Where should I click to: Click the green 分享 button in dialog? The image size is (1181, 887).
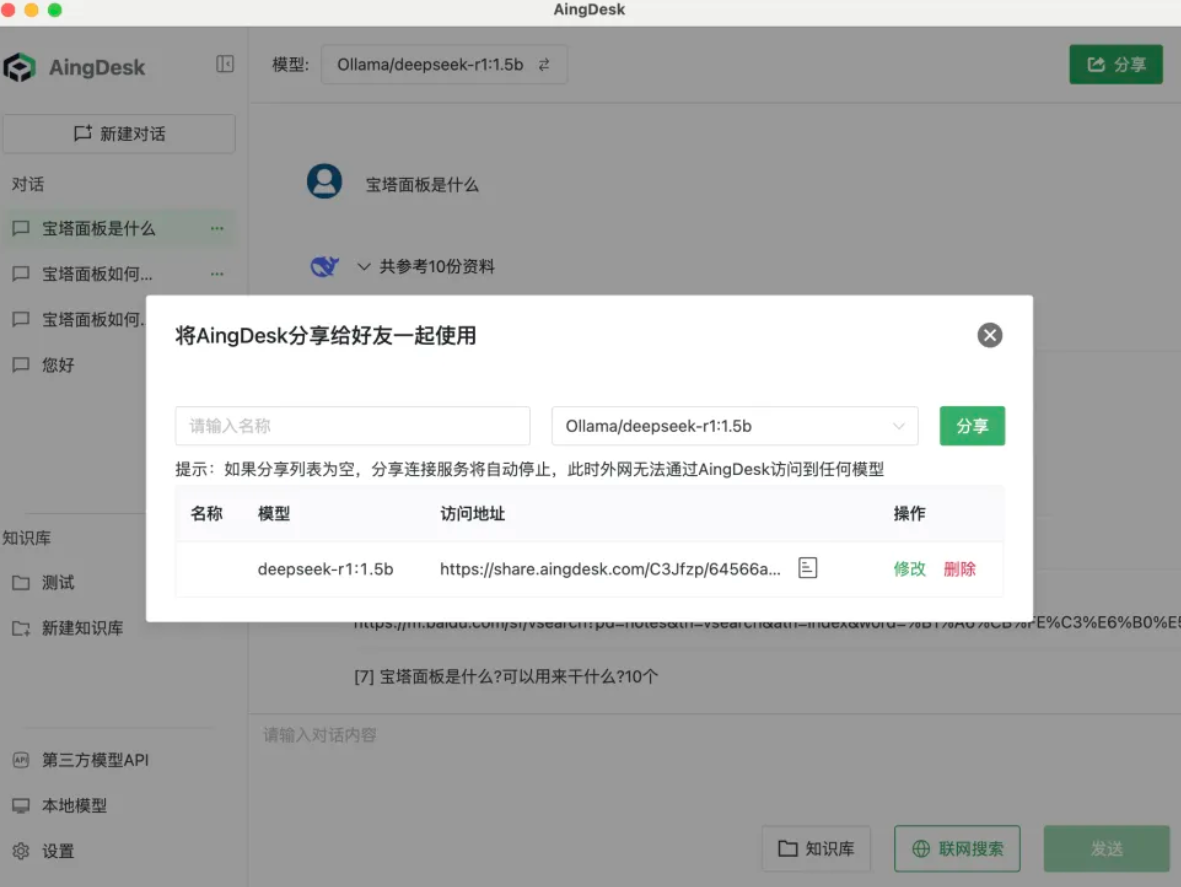pyautogui.click(x=972, y=426)
